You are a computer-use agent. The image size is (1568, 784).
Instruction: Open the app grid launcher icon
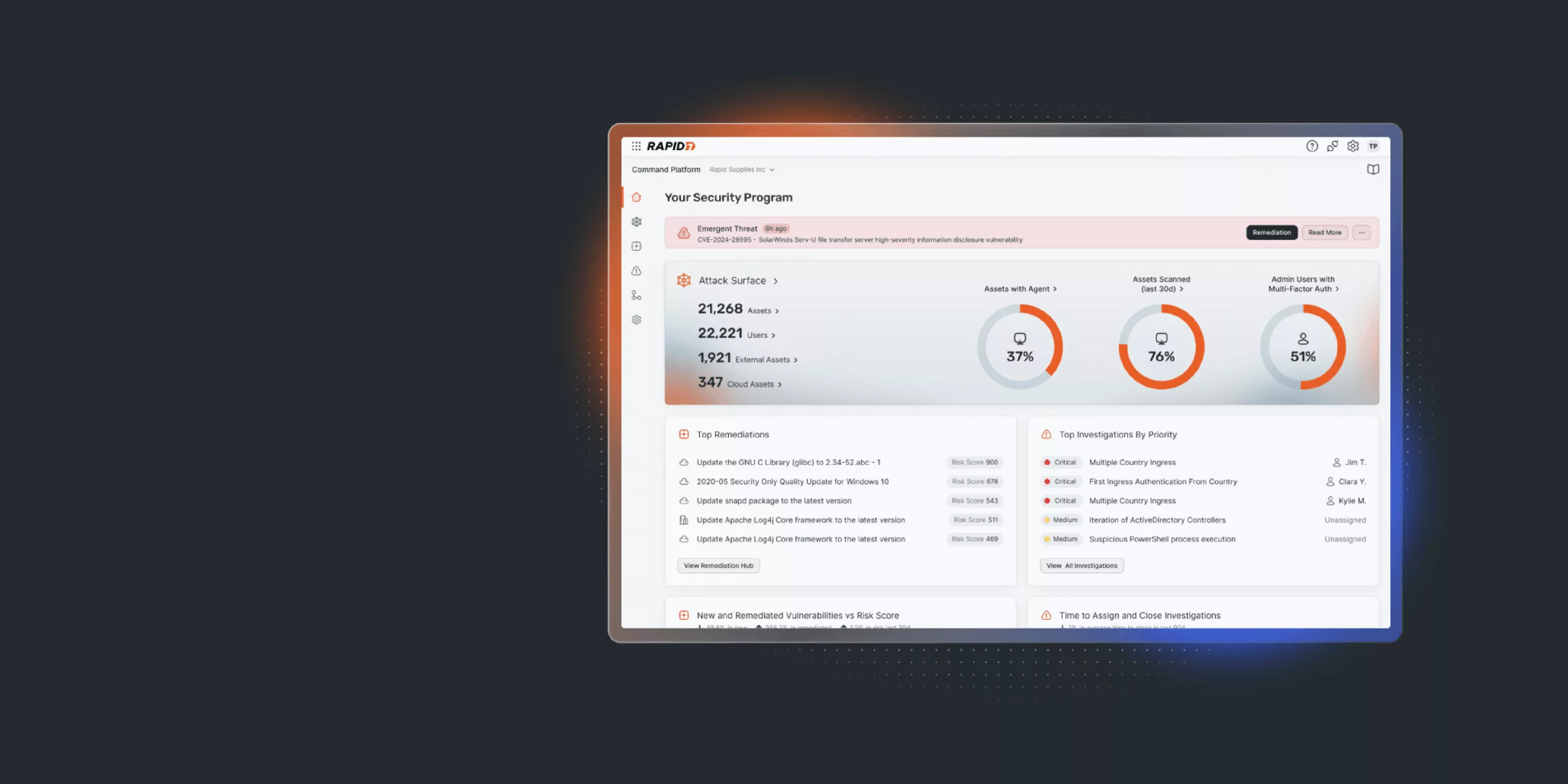tap(636, 146)
